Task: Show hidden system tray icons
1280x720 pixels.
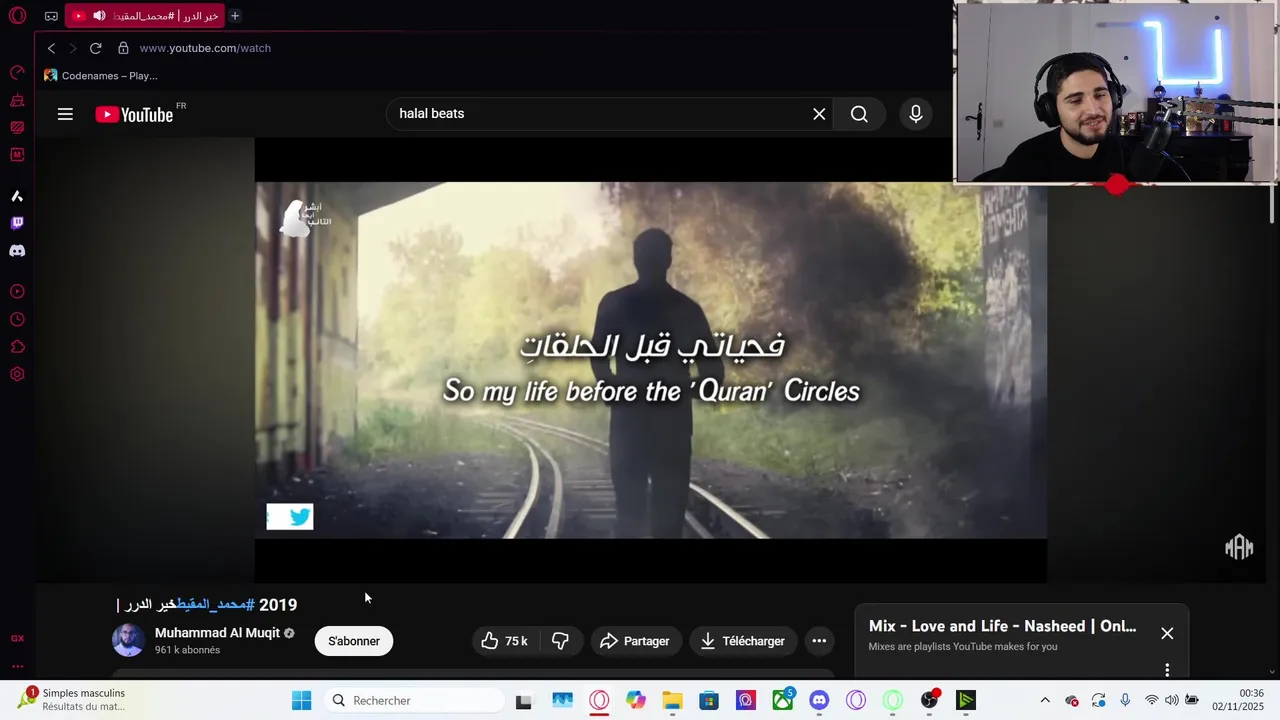Action: (1045, 700)
